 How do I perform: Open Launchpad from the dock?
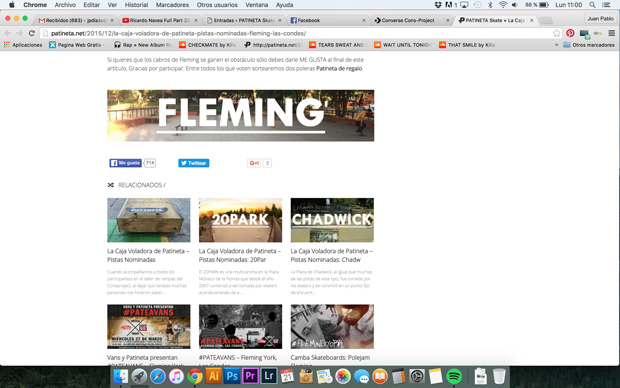[139, 376]
